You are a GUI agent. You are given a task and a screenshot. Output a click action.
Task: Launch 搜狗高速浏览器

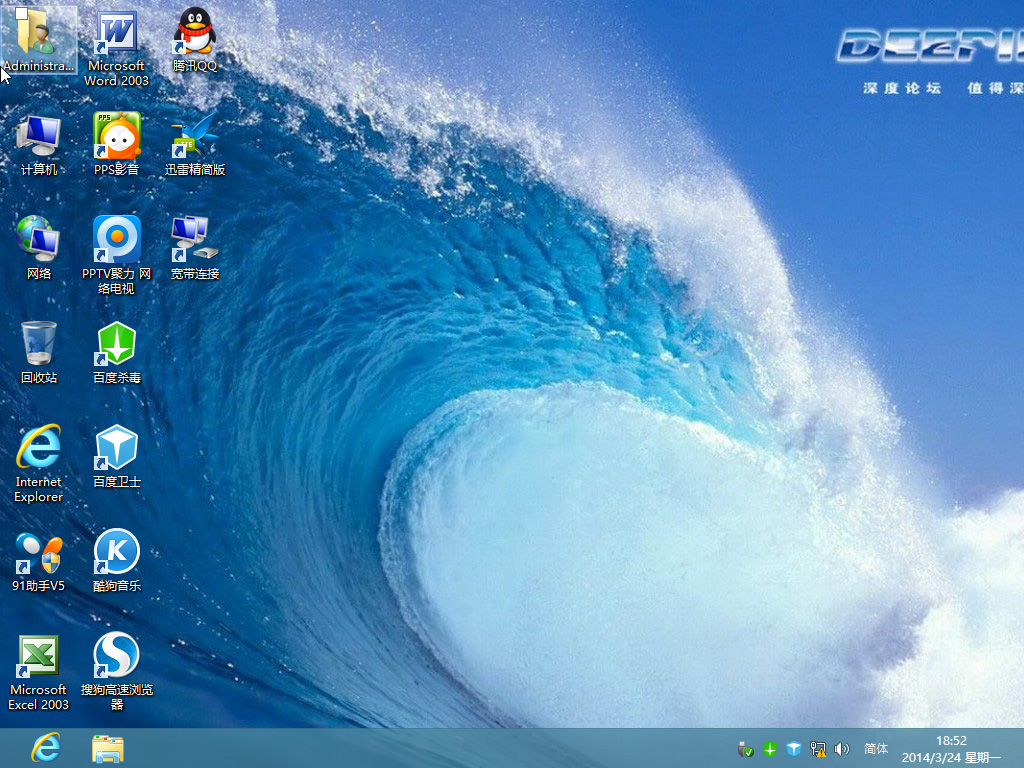[x=116, y=660]
